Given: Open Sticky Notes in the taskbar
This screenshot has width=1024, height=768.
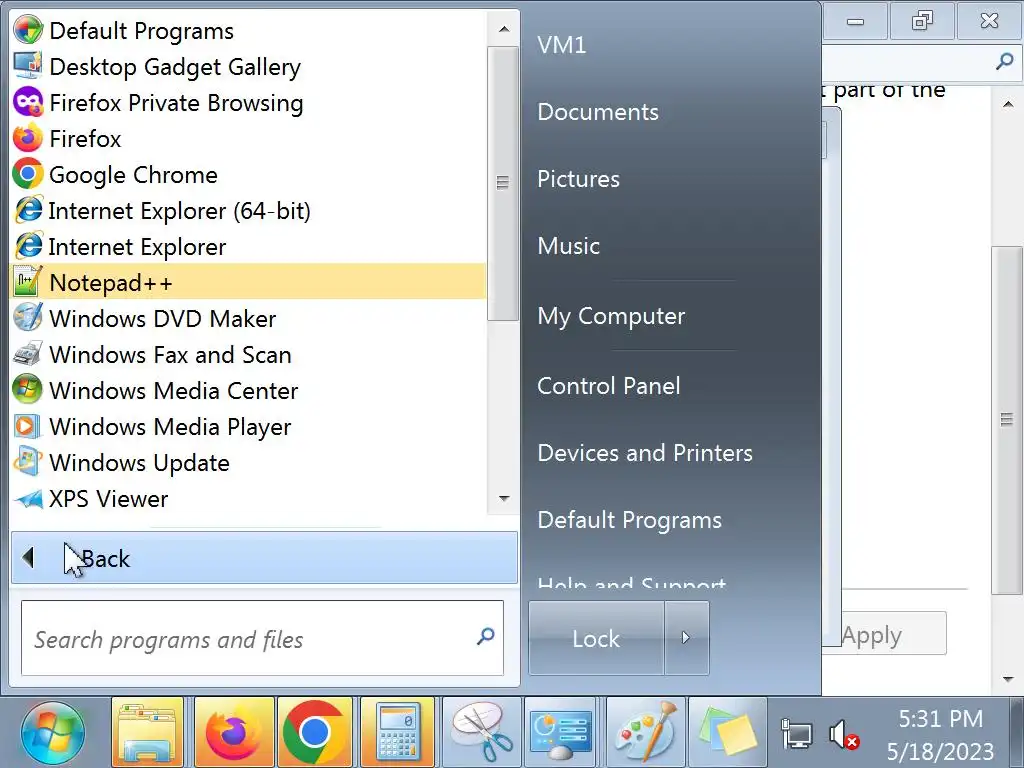Looking at the screenshot, I should 728,733.
